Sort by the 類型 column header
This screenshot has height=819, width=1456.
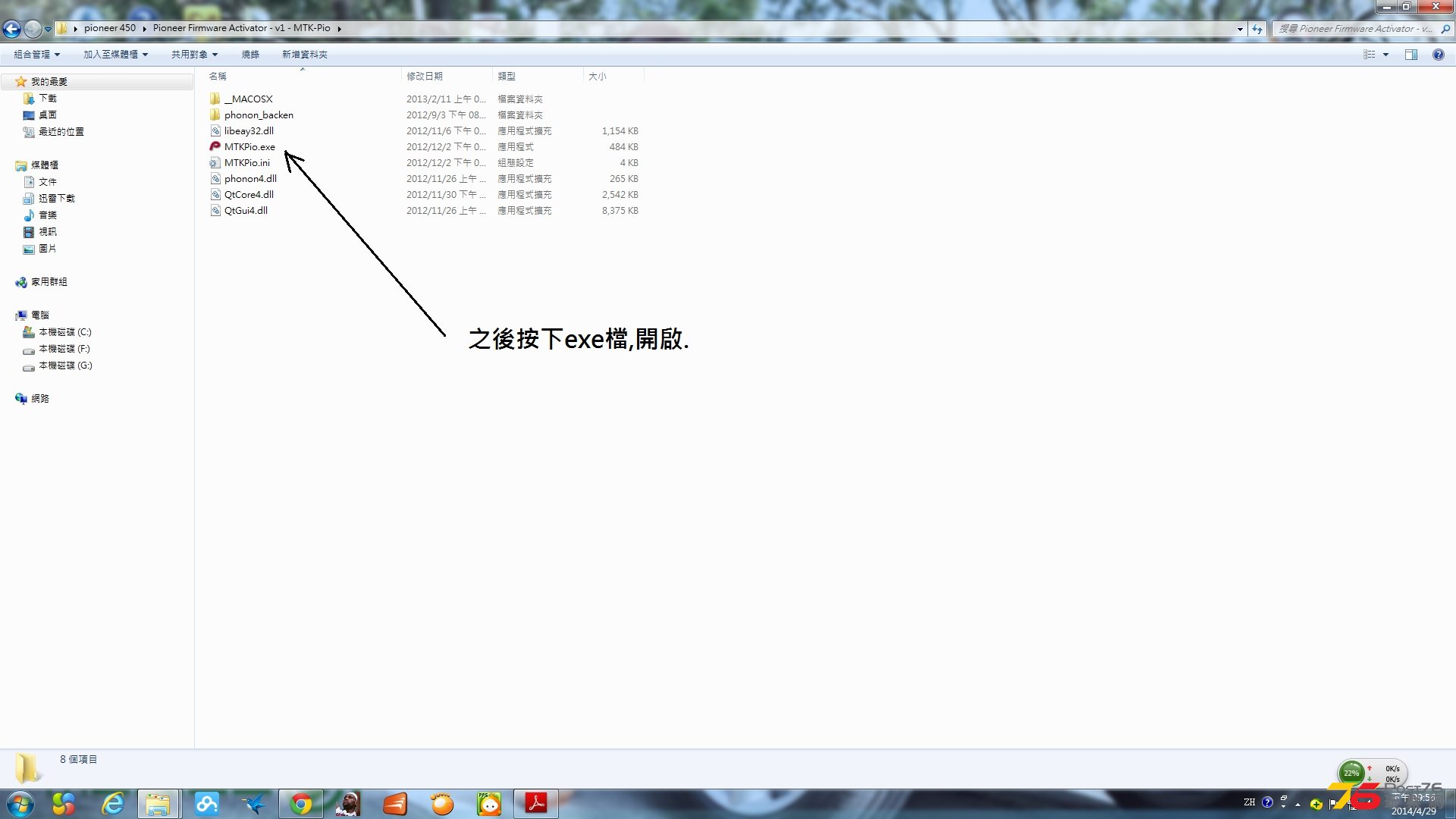click(507, 77)
